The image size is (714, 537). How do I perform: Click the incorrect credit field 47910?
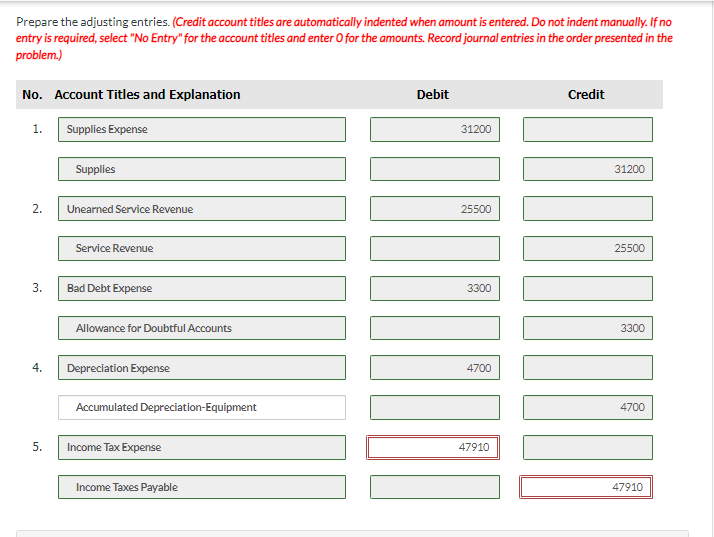coord(586,487)
